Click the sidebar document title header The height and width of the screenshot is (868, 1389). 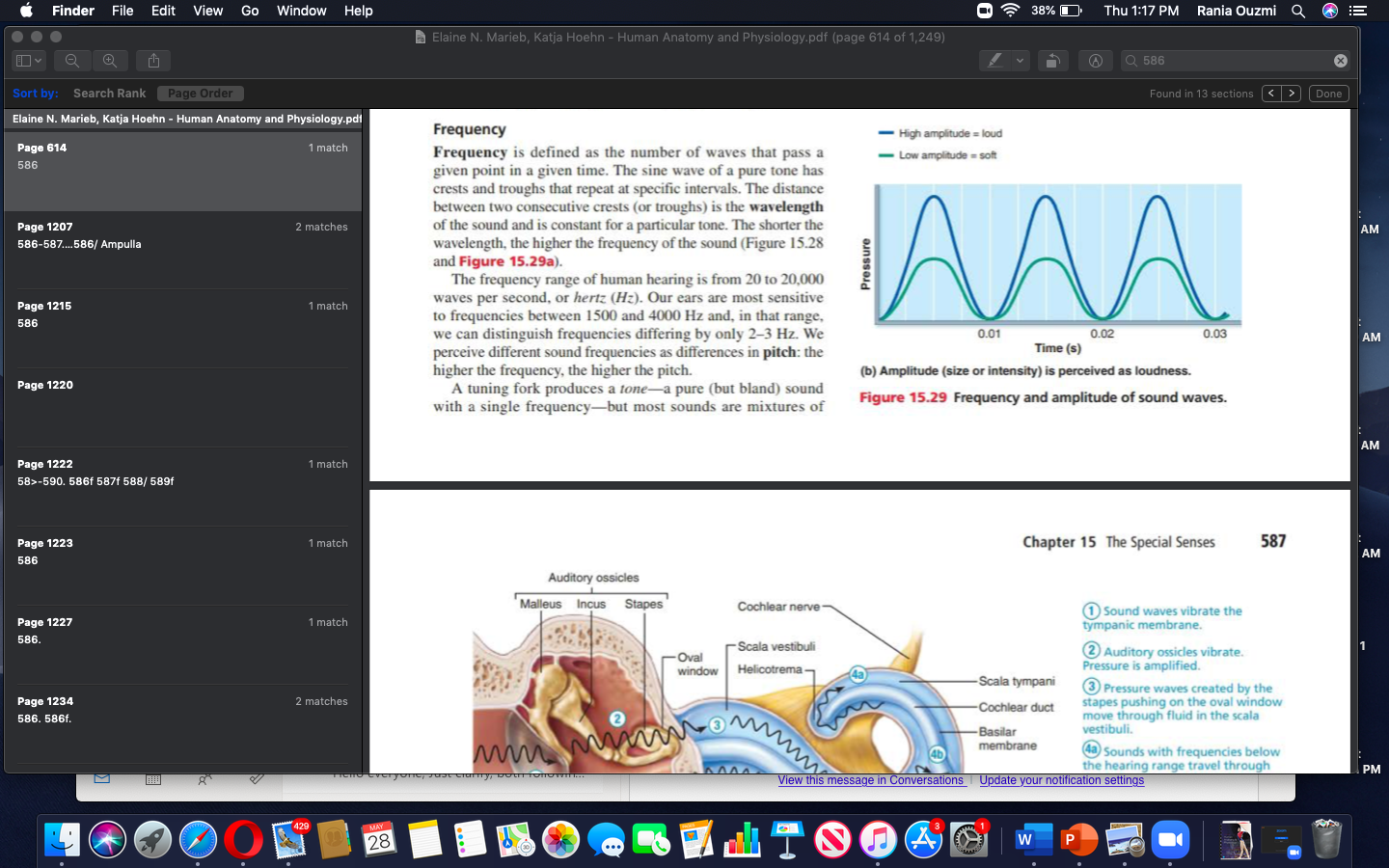tap(183, 119)
